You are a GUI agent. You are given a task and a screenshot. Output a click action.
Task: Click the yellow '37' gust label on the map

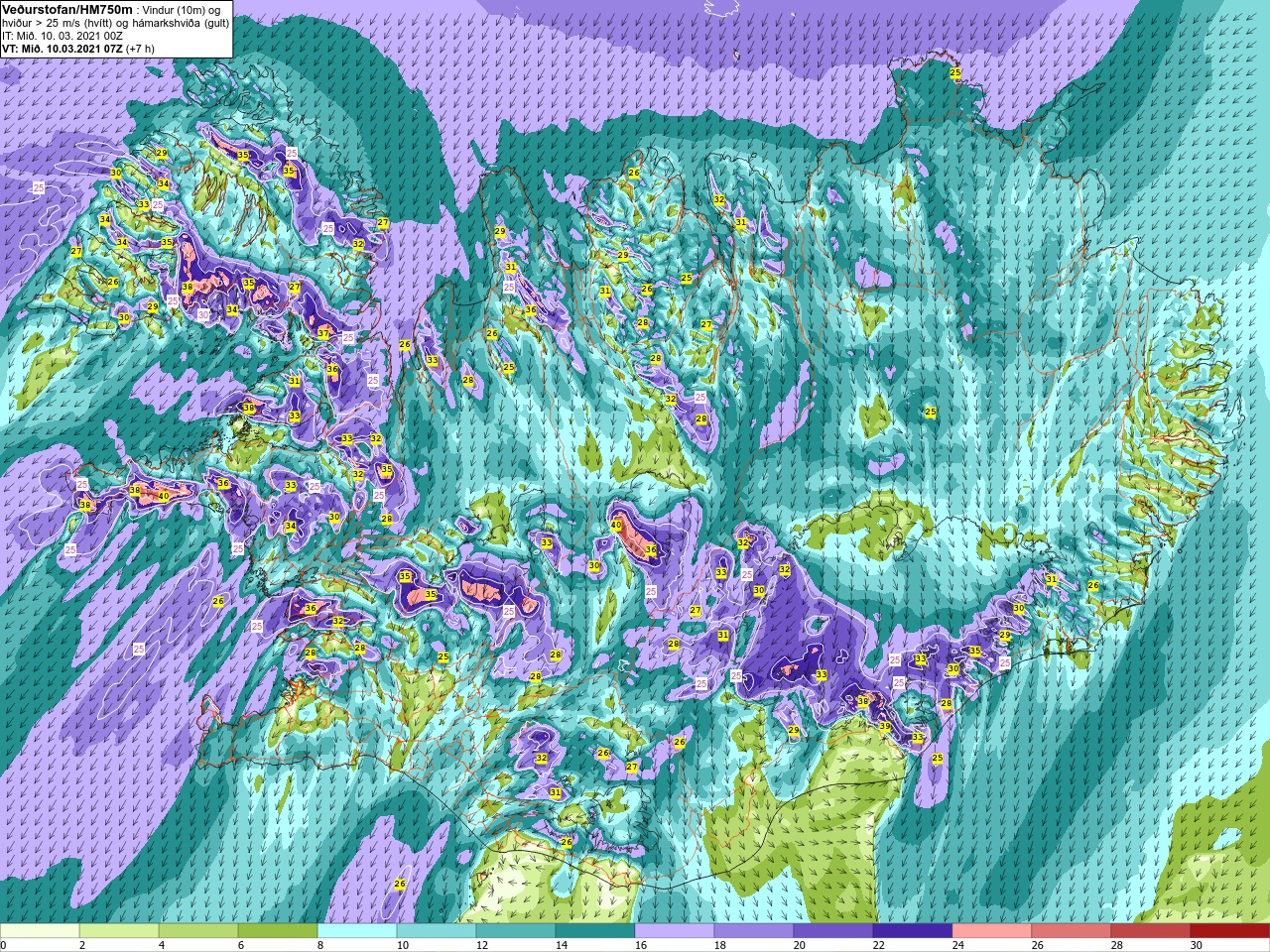tap(323, 334)
